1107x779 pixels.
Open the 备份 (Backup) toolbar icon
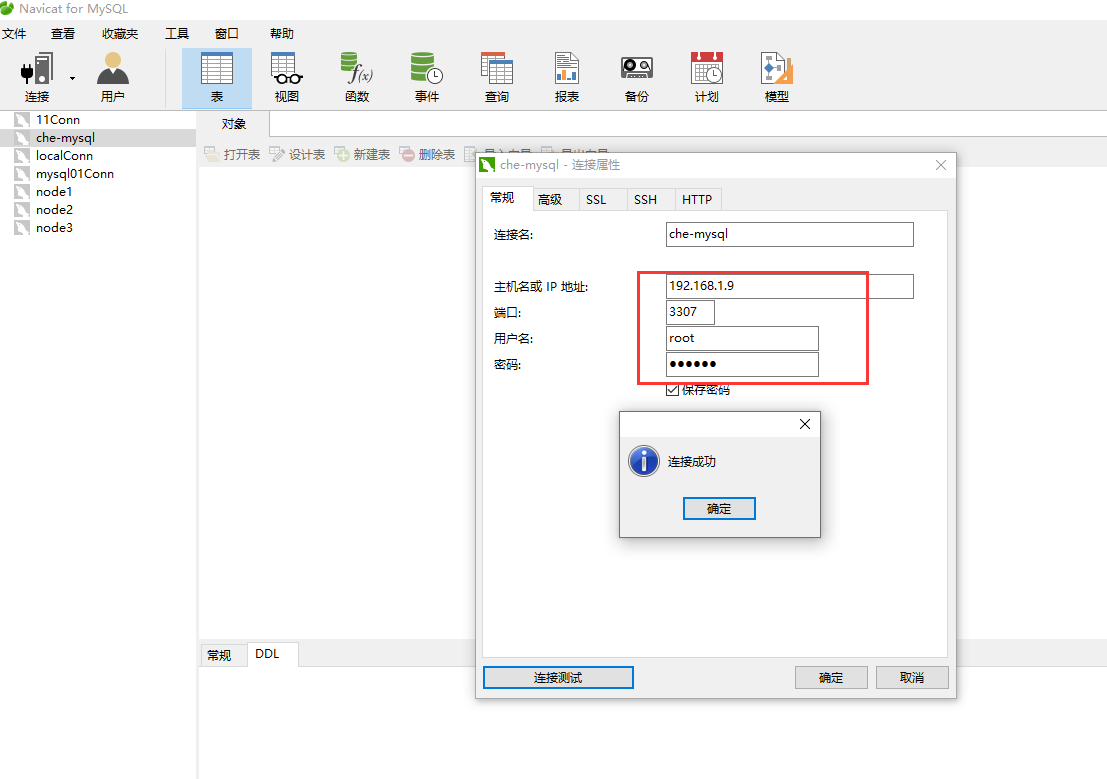[637, 78]
